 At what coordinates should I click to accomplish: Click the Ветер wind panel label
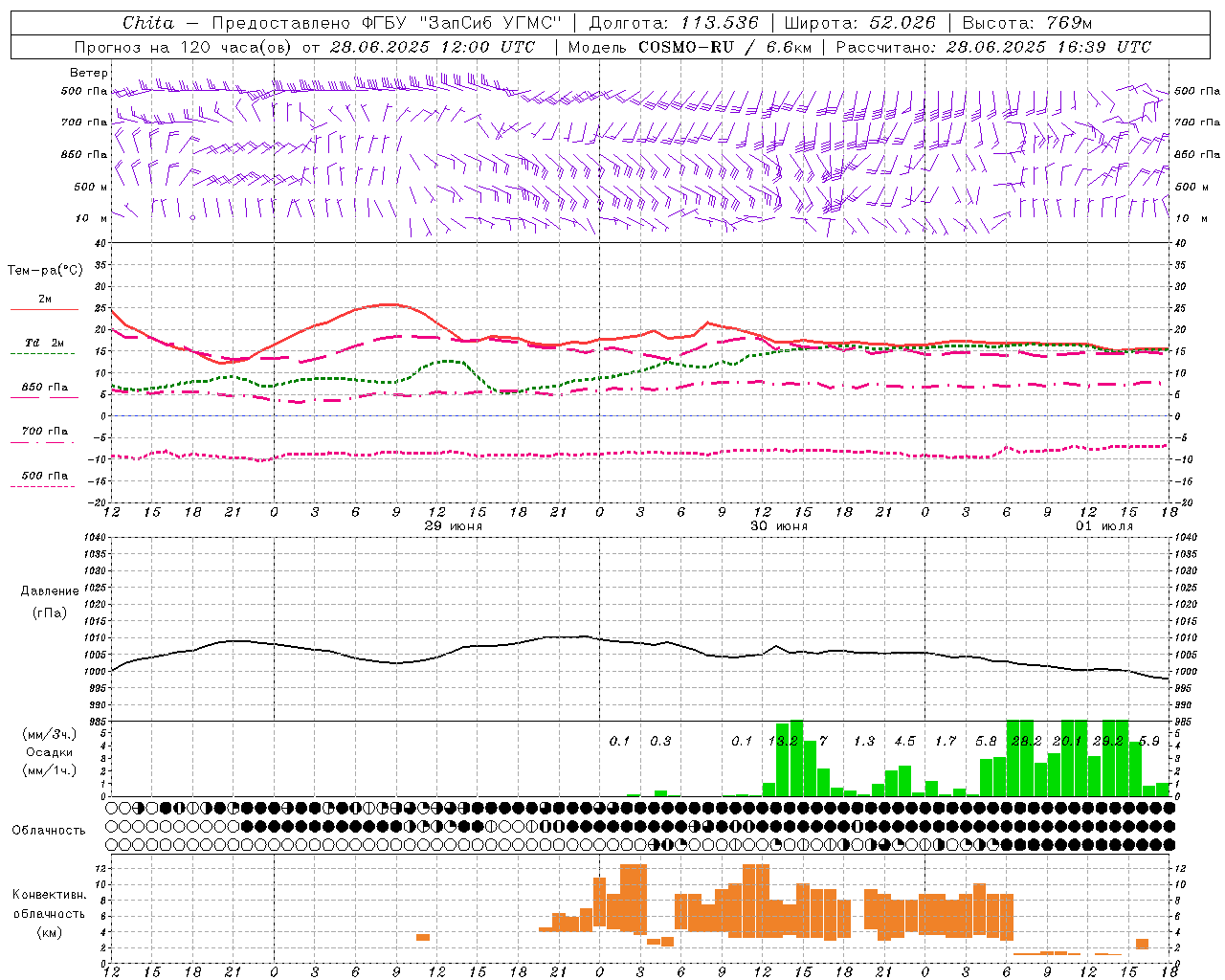tap(88, 73)
